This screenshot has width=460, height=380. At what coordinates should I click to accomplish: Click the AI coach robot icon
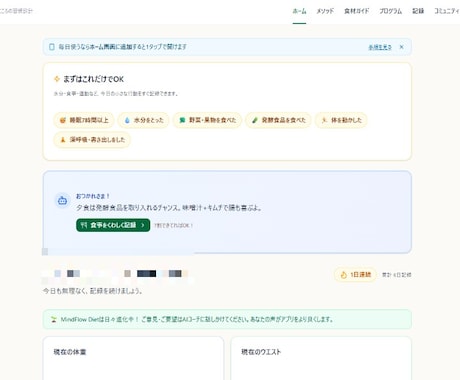62,201
